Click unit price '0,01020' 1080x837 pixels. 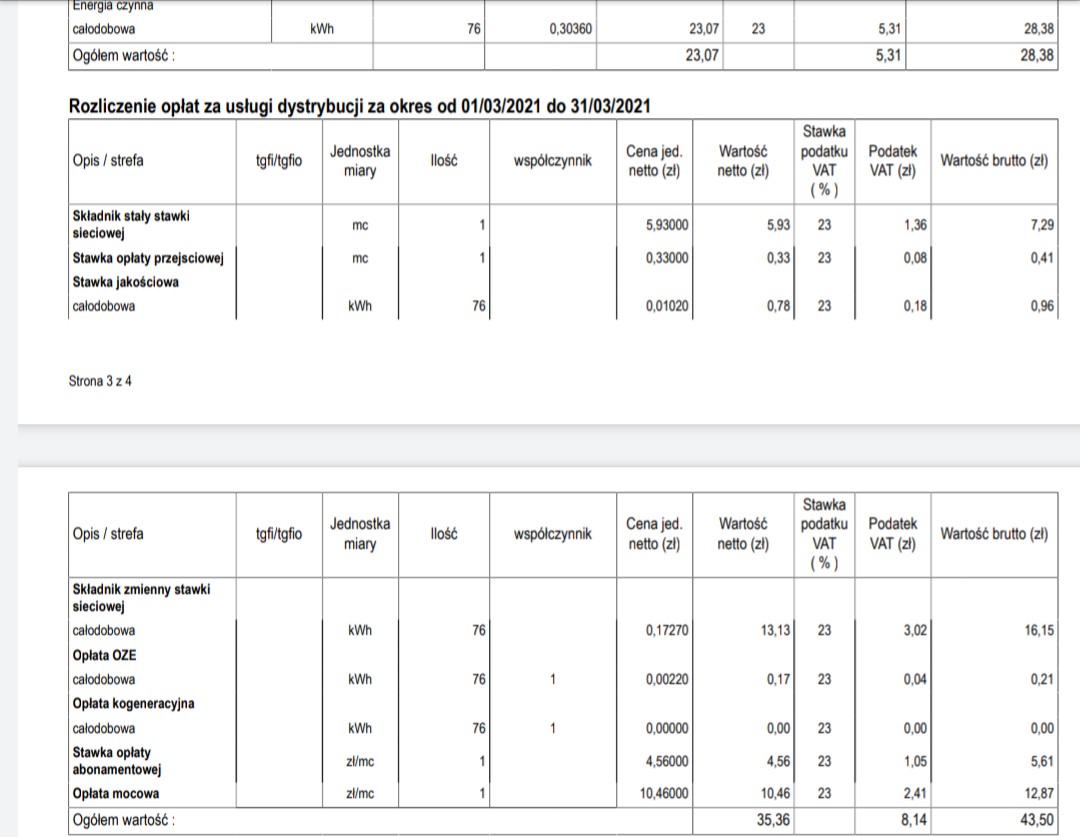(x=667, y=306)
